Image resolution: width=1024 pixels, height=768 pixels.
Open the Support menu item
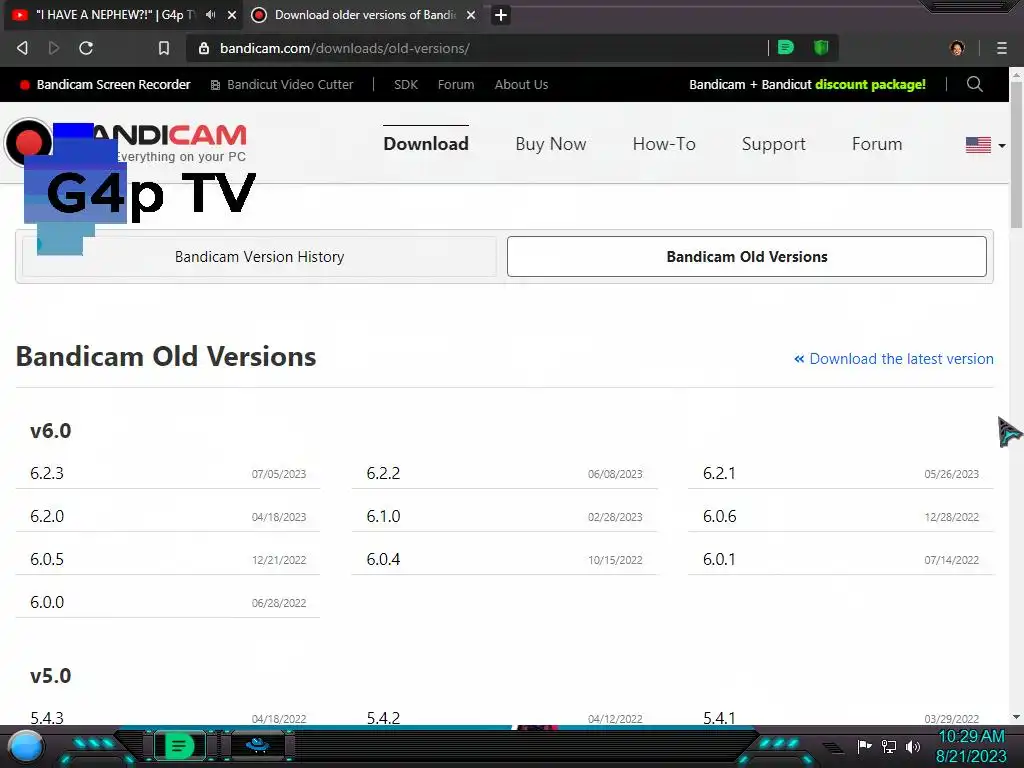point(773,144)
